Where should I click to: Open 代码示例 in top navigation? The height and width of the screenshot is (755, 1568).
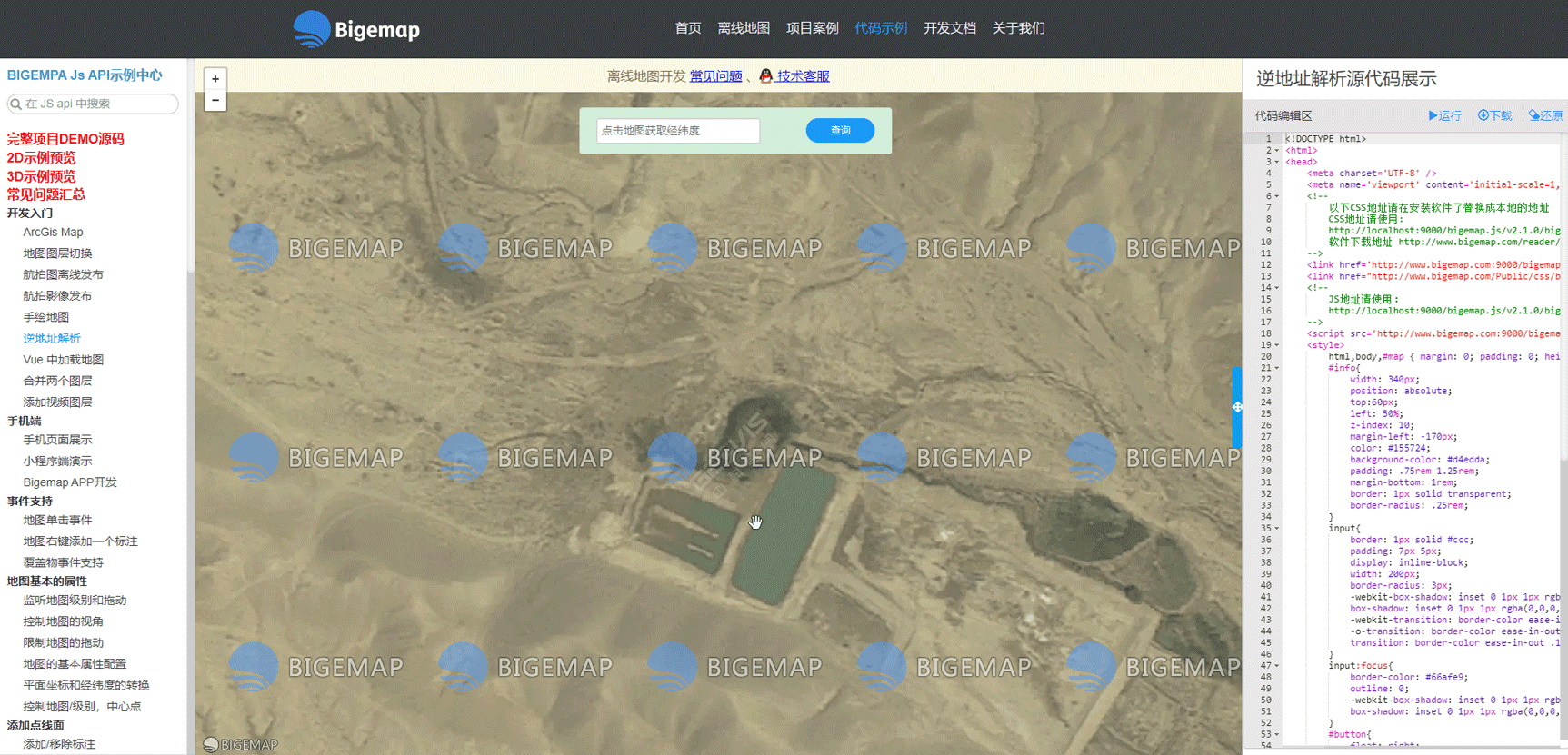(x=881, y=28)
